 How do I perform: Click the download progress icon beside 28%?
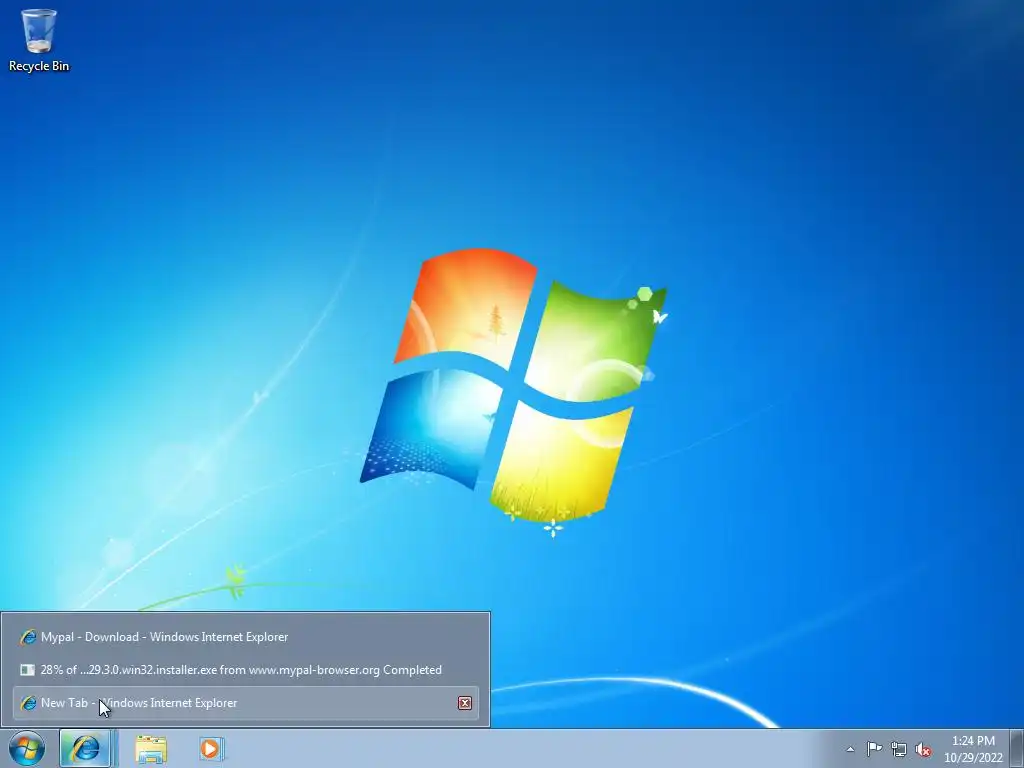27,670
